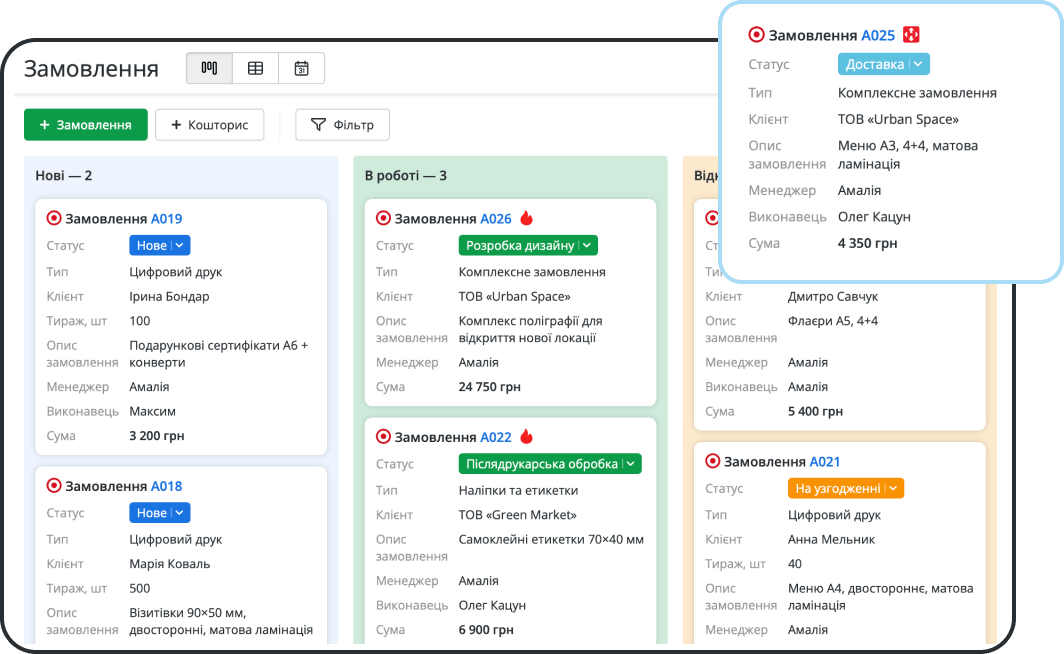Image resolution: width=1064 pixels, height=654 pixels.
Task: Open status dropdown Нове on order A019
Action: pyautogui.click(x=159, y=246)
